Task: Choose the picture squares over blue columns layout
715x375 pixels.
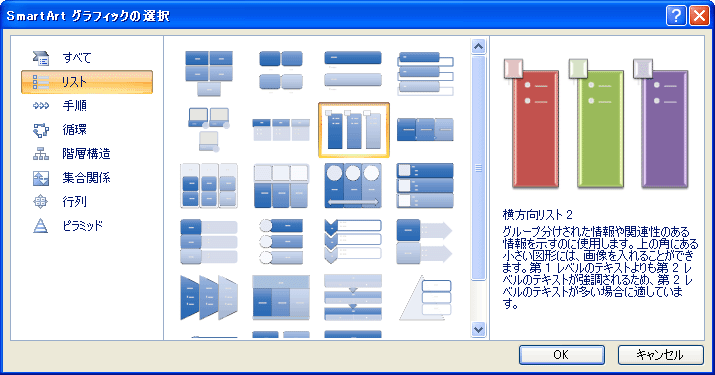Action: click(281, 186)
